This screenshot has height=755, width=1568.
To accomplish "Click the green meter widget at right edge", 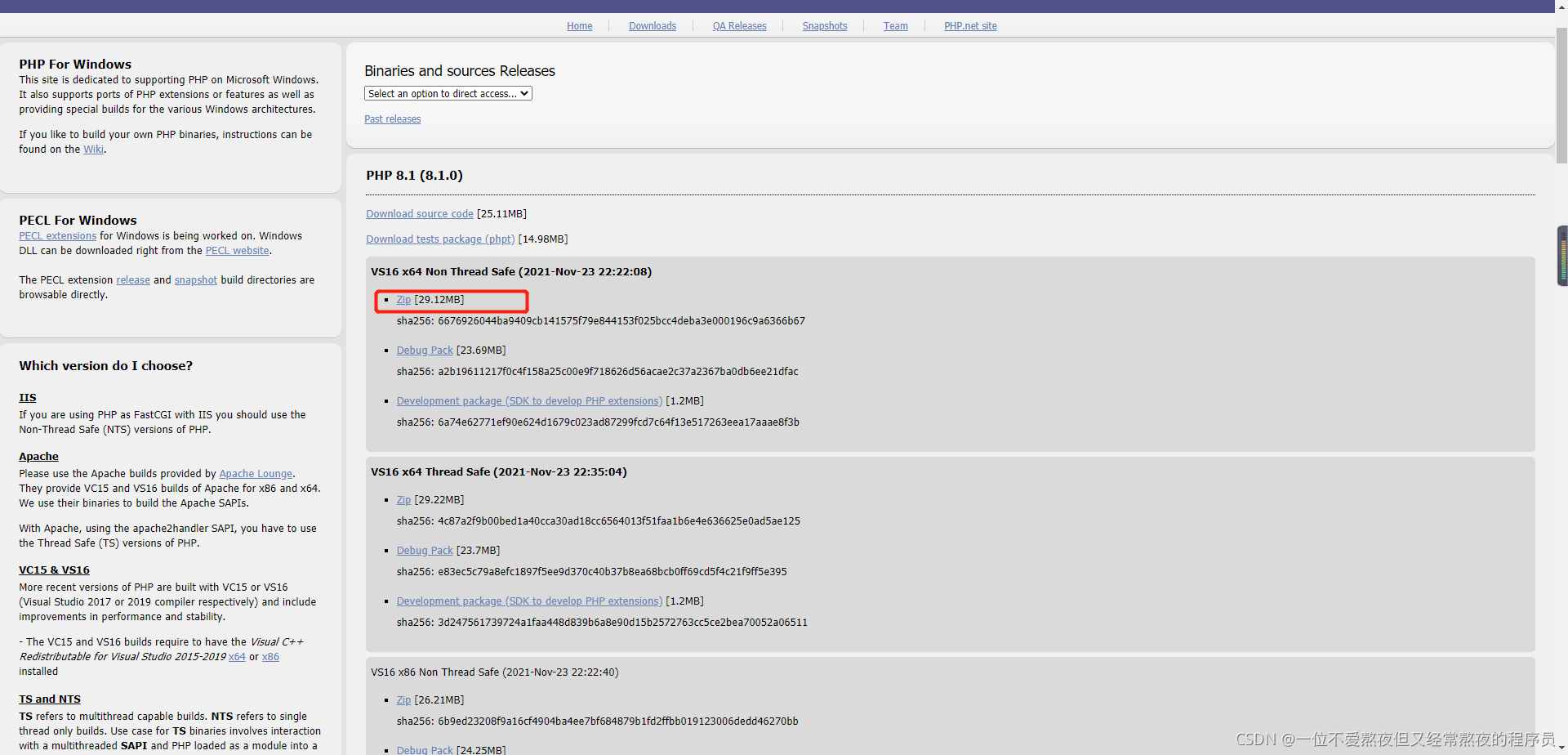I will point(1563,256).
